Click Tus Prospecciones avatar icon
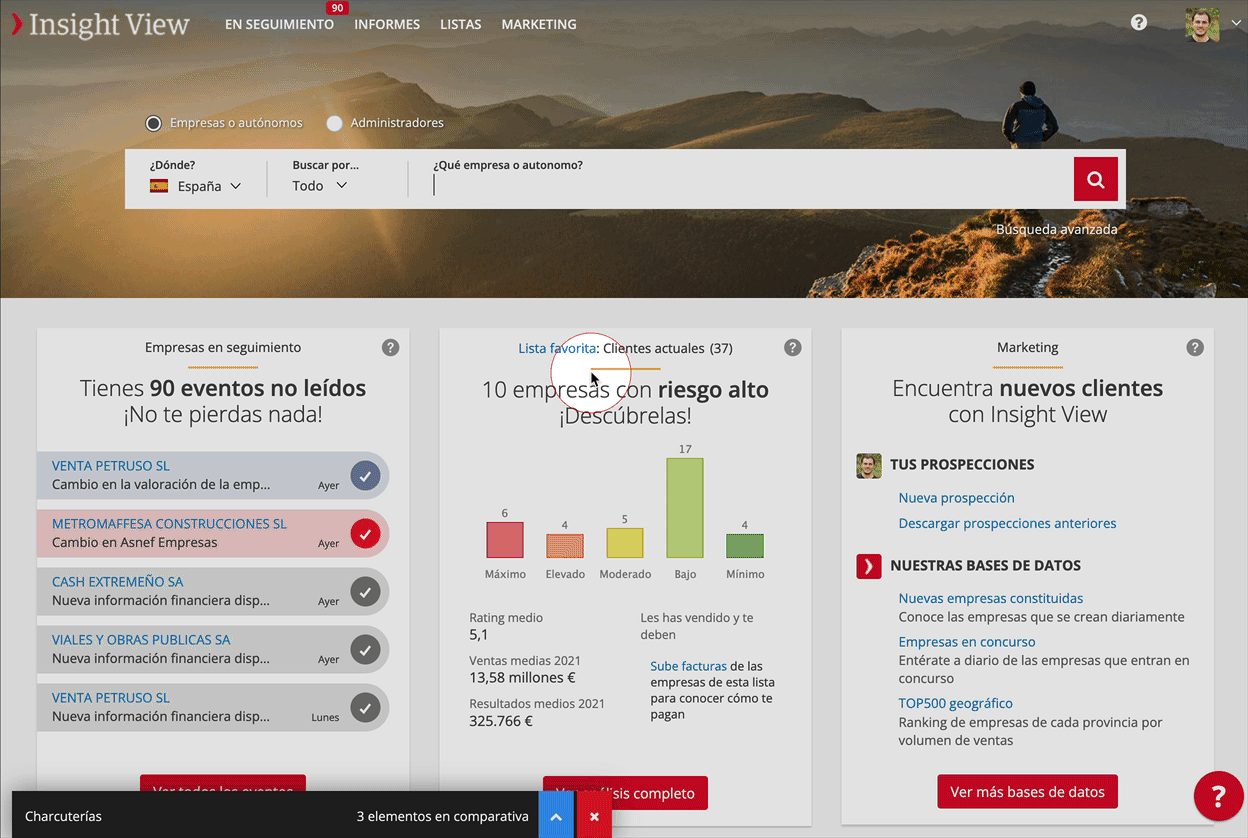The width and height of the screenshot is (1248, 838). (869, 466)
